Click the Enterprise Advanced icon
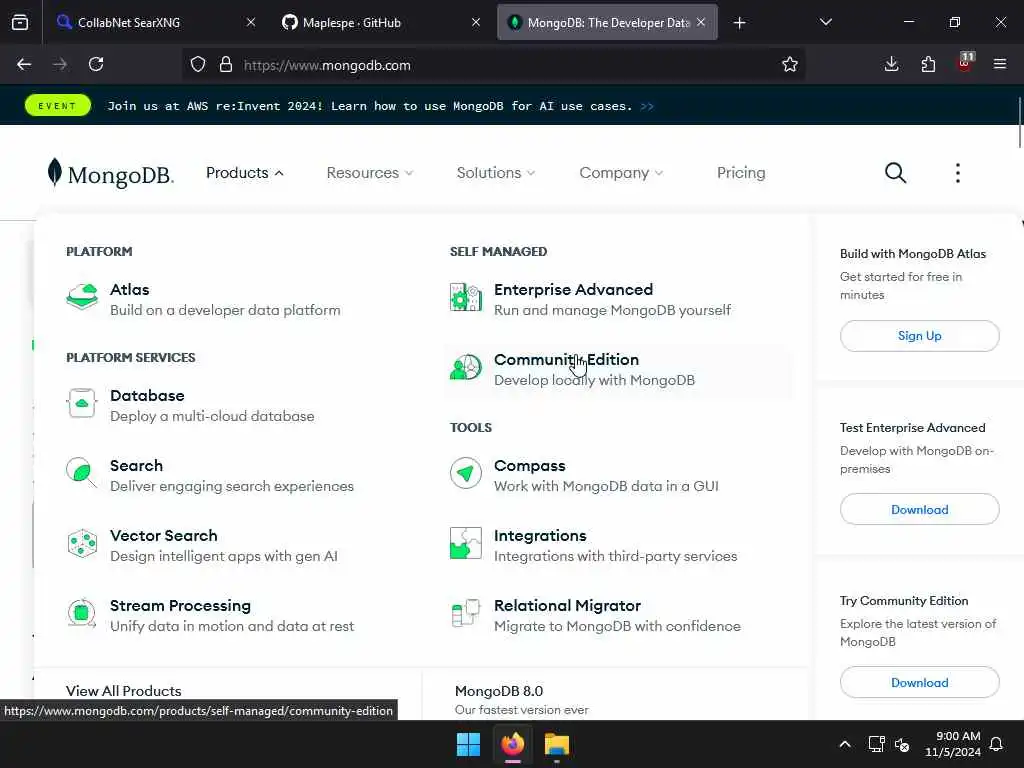1024x768 pixels. [466, 297]
